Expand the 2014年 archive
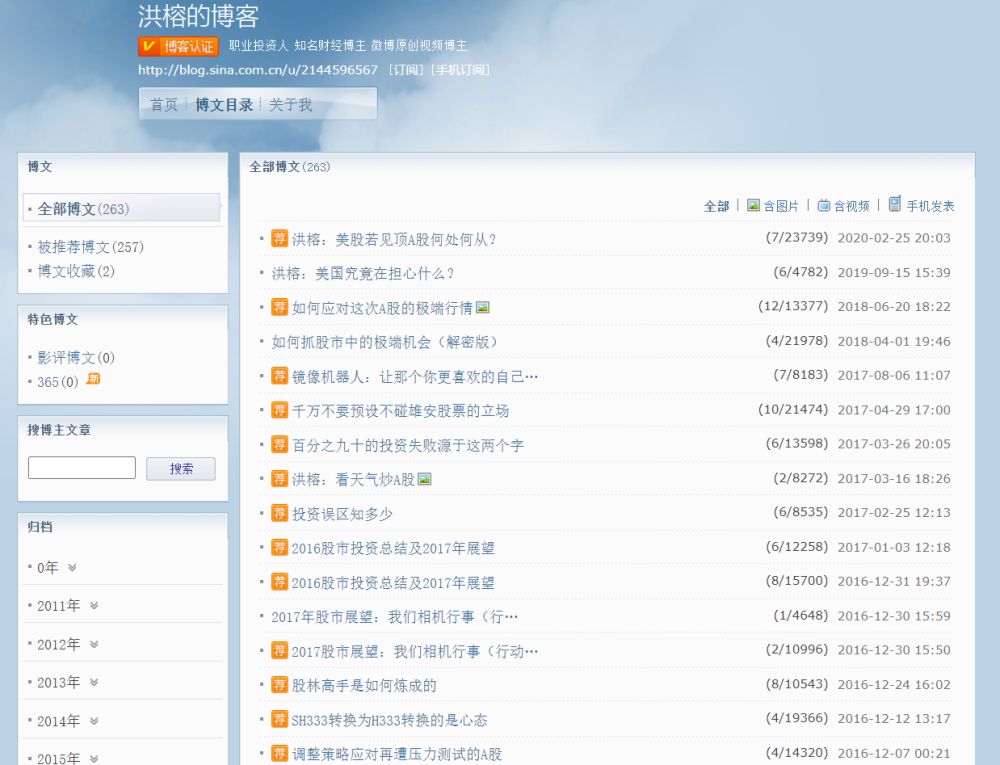 pos(94,721)
